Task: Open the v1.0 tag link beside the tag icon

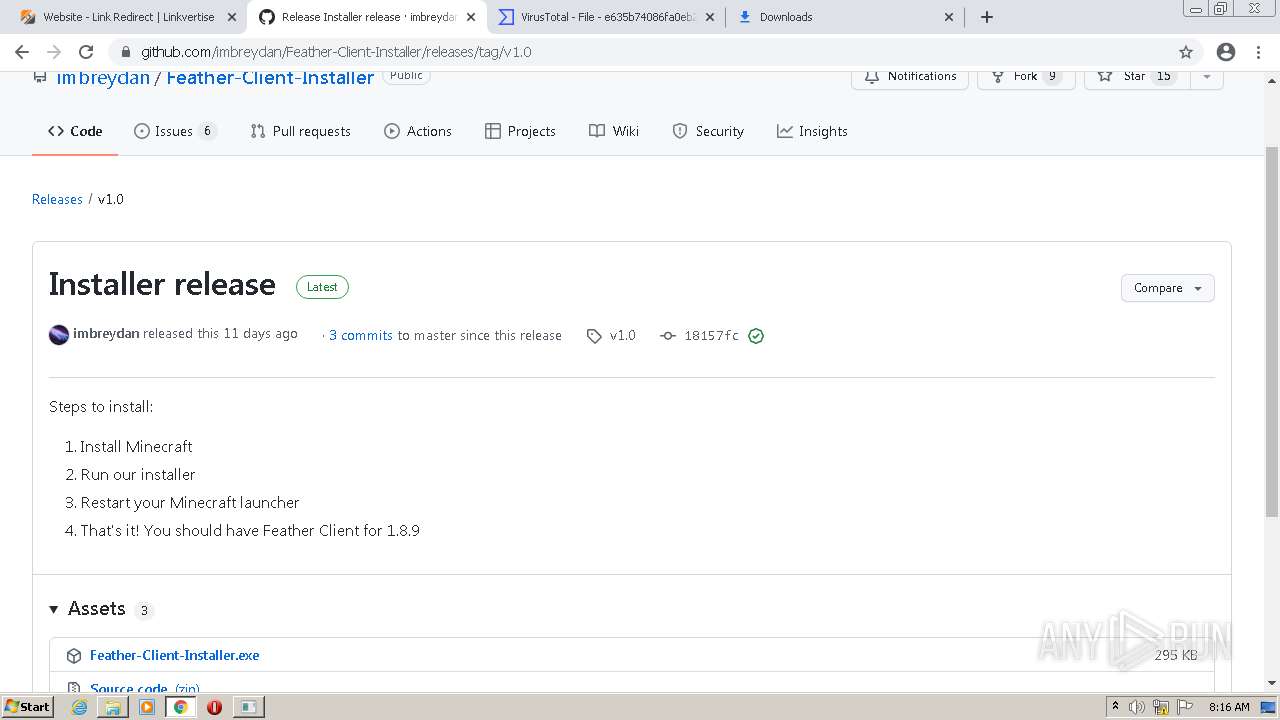Action: (x=623, y=336)
